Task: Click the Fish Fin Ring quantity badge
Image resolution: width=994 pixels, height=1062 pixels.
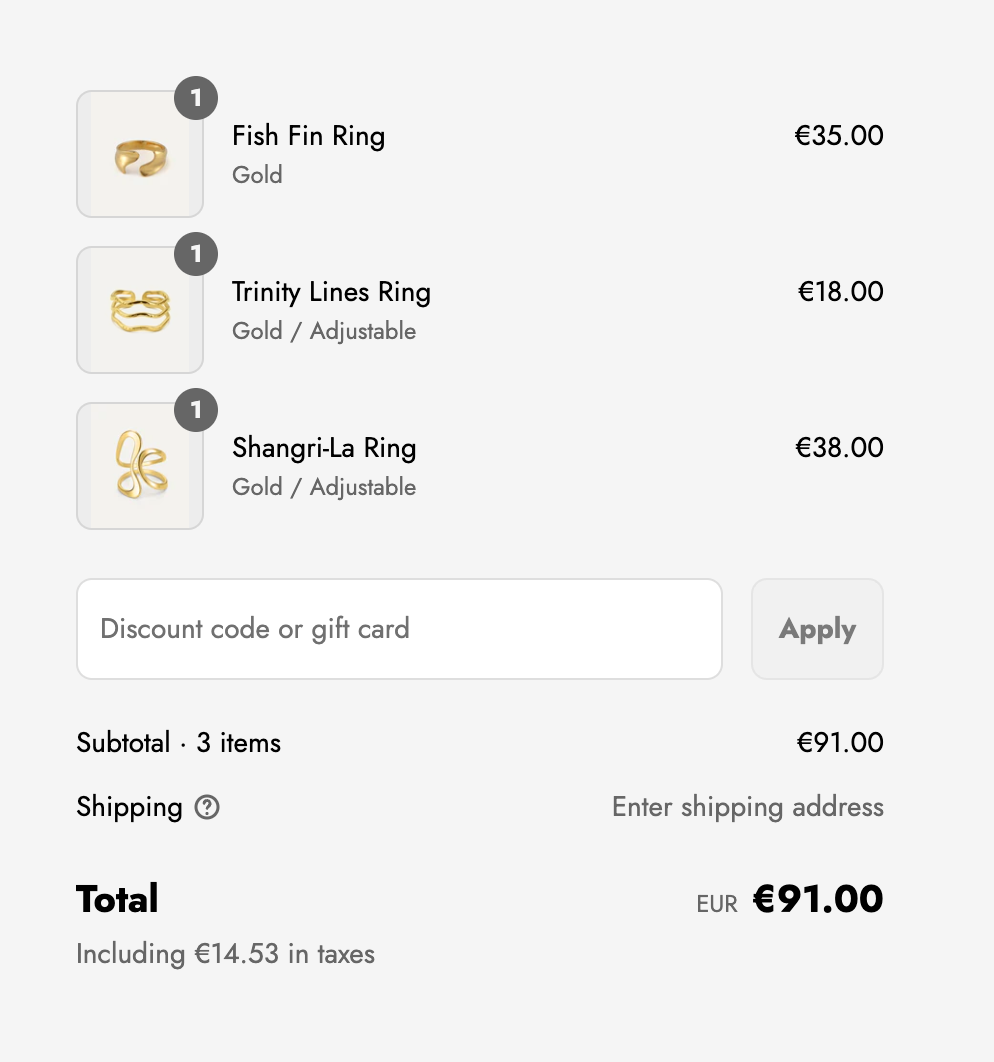Action: pyautogui.click(x=196, y=98)
